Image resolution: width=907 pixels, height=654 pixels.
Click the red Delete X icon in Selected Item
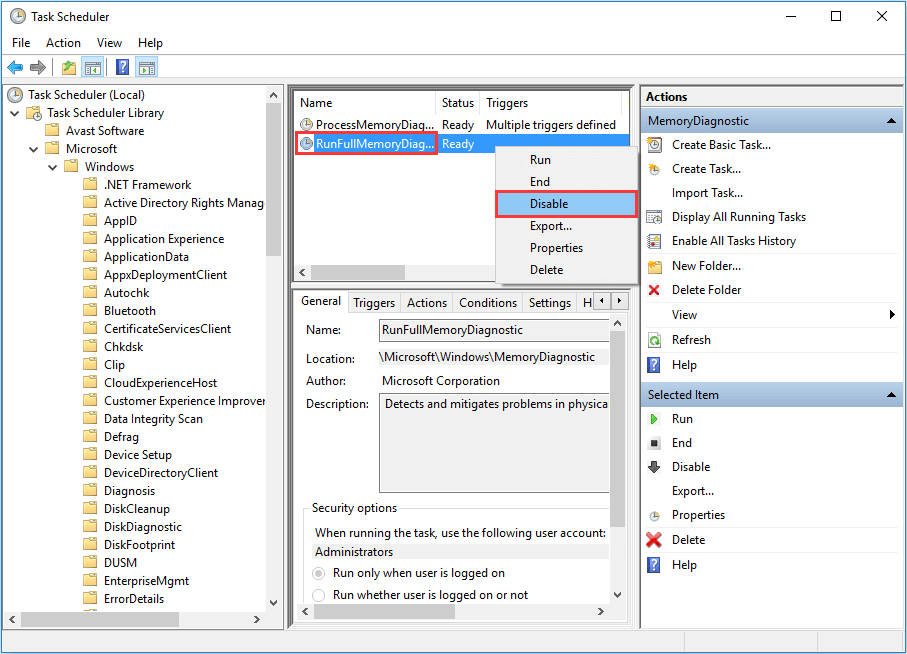(x=654, y=540)
